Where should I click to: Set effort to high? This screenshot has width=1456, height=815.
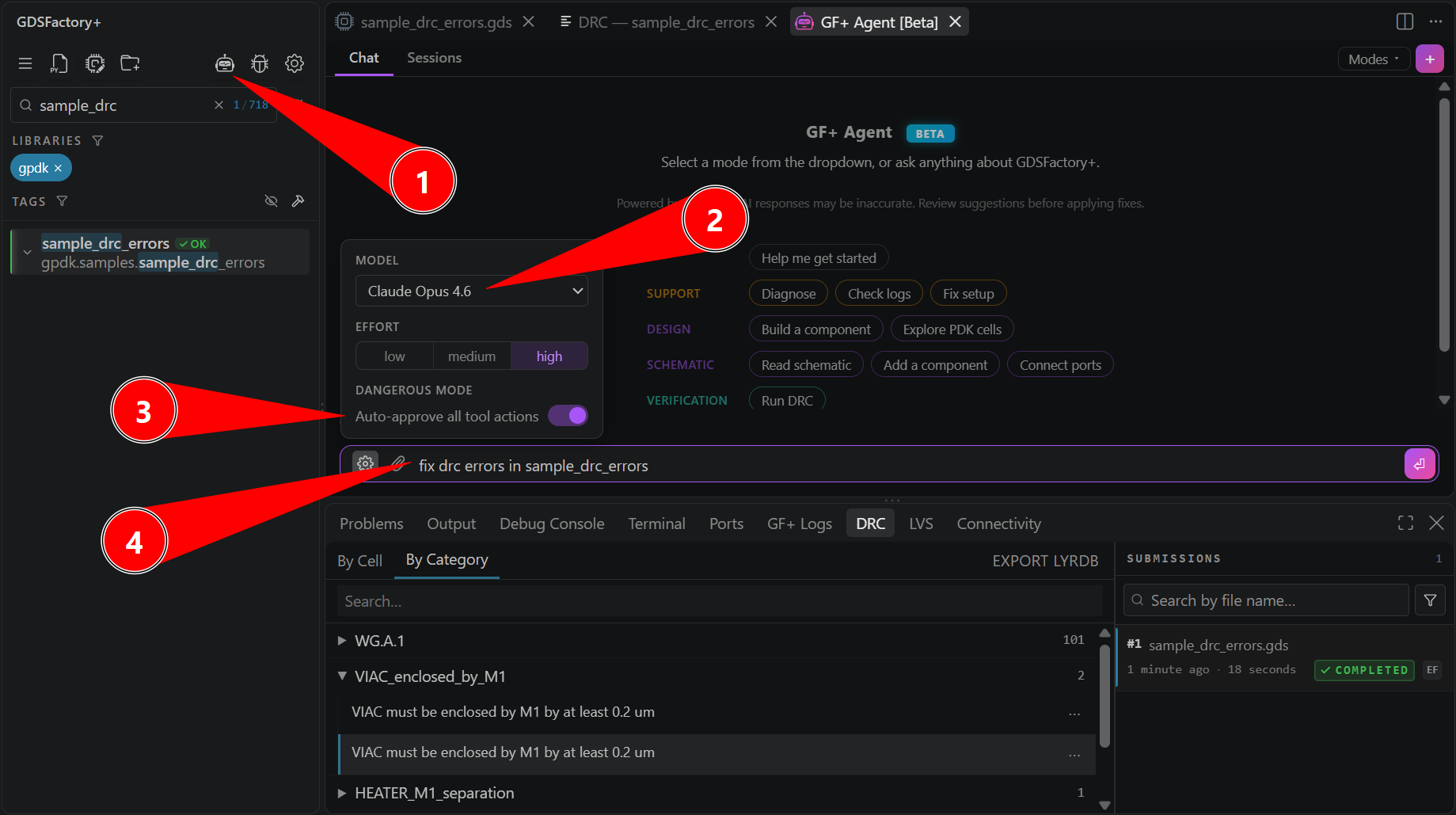click(x=549, y=356)
